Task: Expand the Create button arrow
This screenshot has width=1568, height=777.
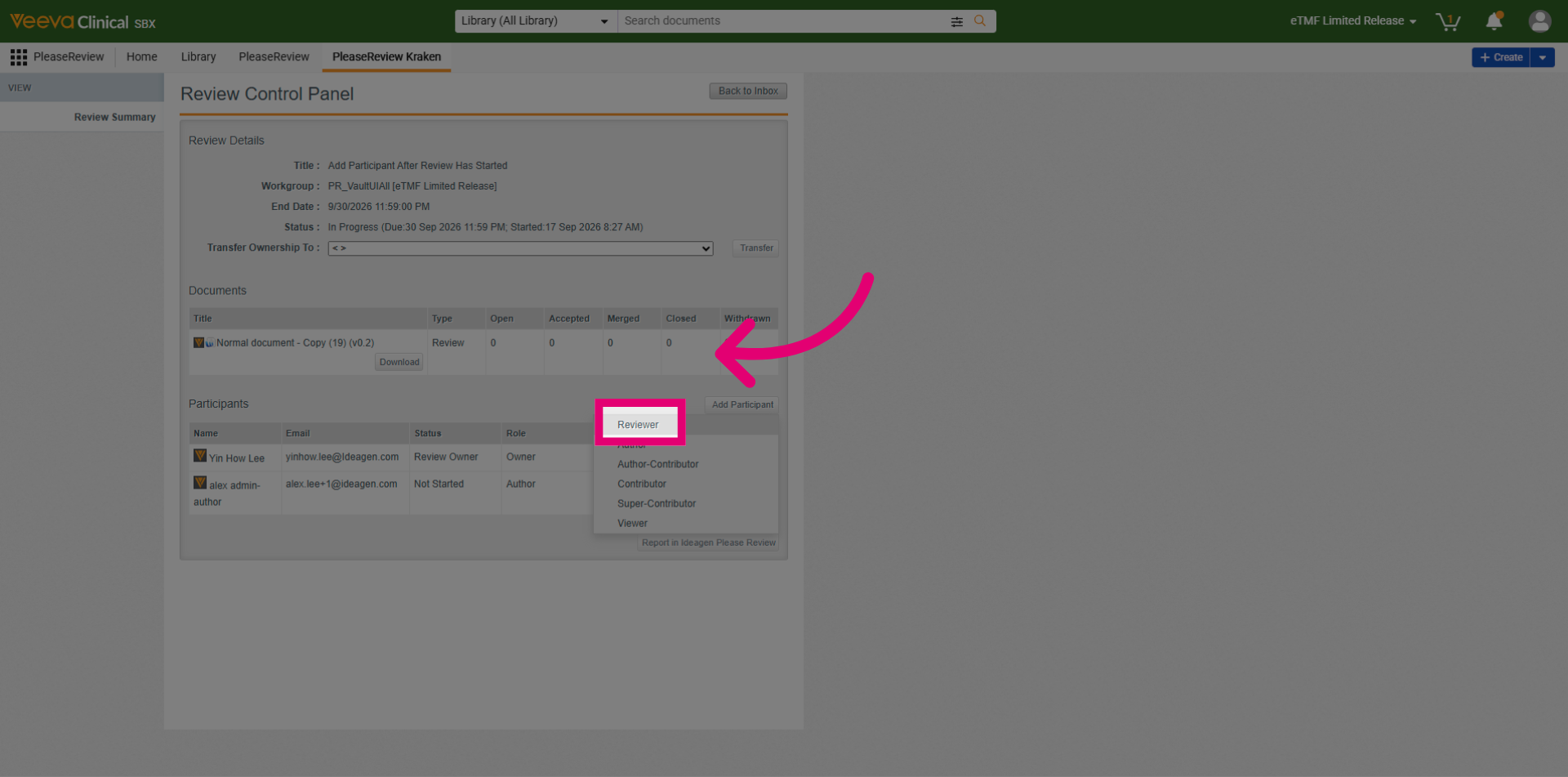Action: click(x=1542, y=57)
